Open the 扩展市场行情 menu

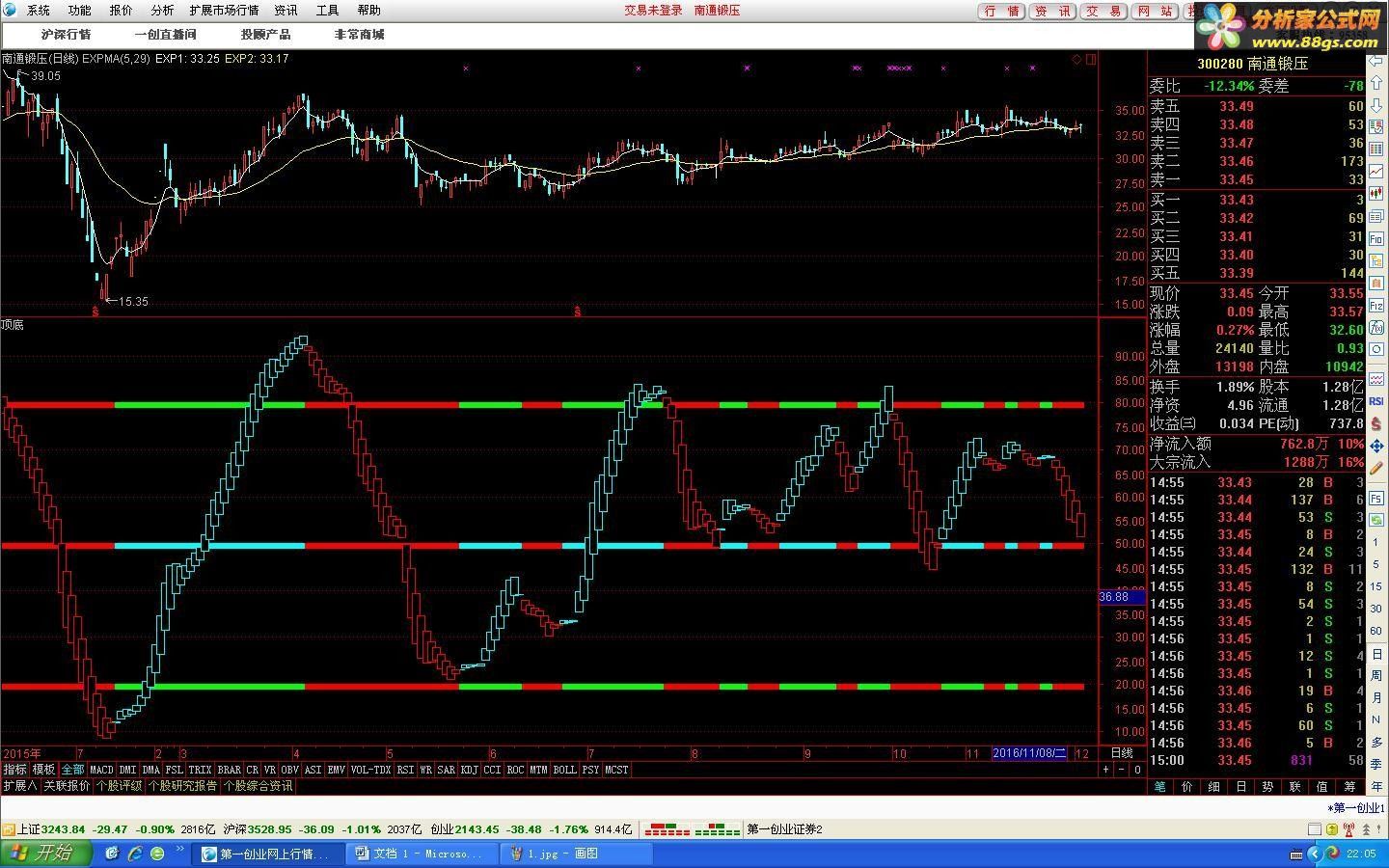[224, 11]
